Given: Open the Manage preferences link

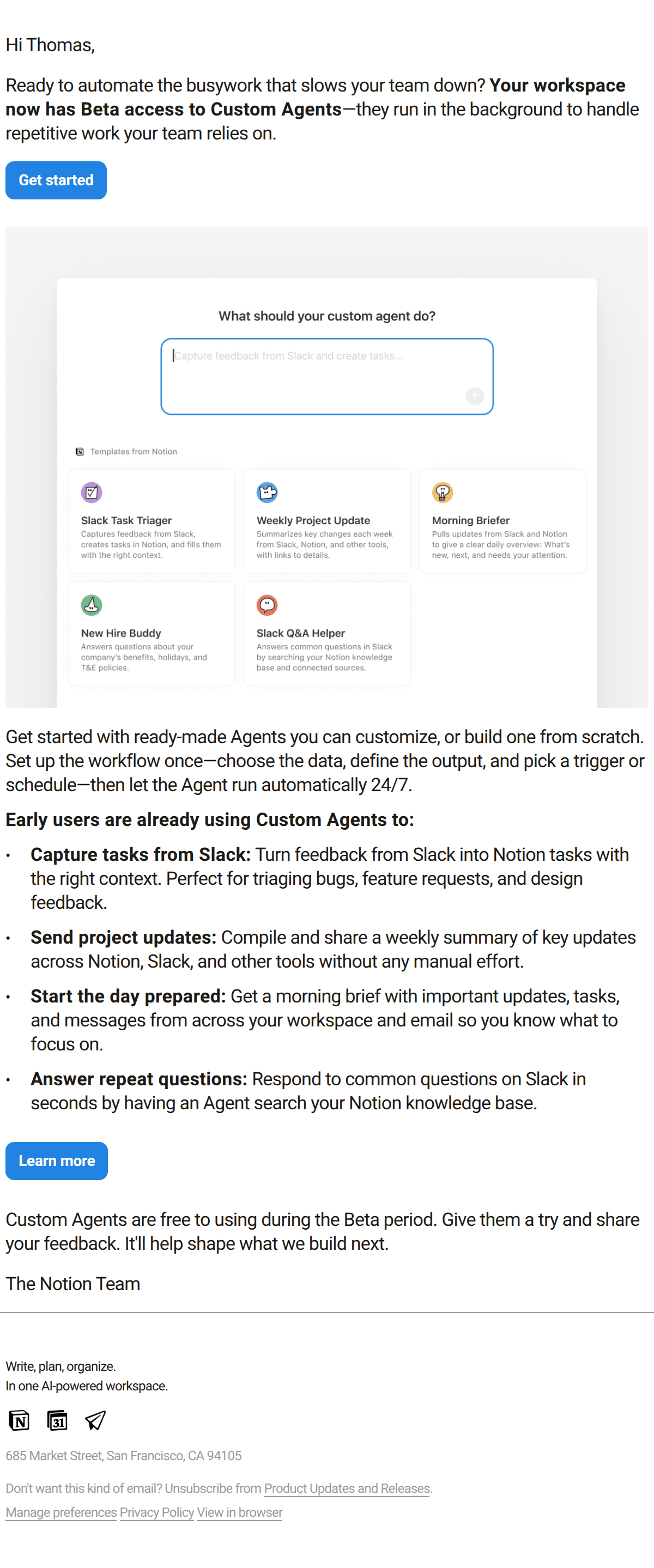Looking at the screenshot, I should coord(61,1512).
